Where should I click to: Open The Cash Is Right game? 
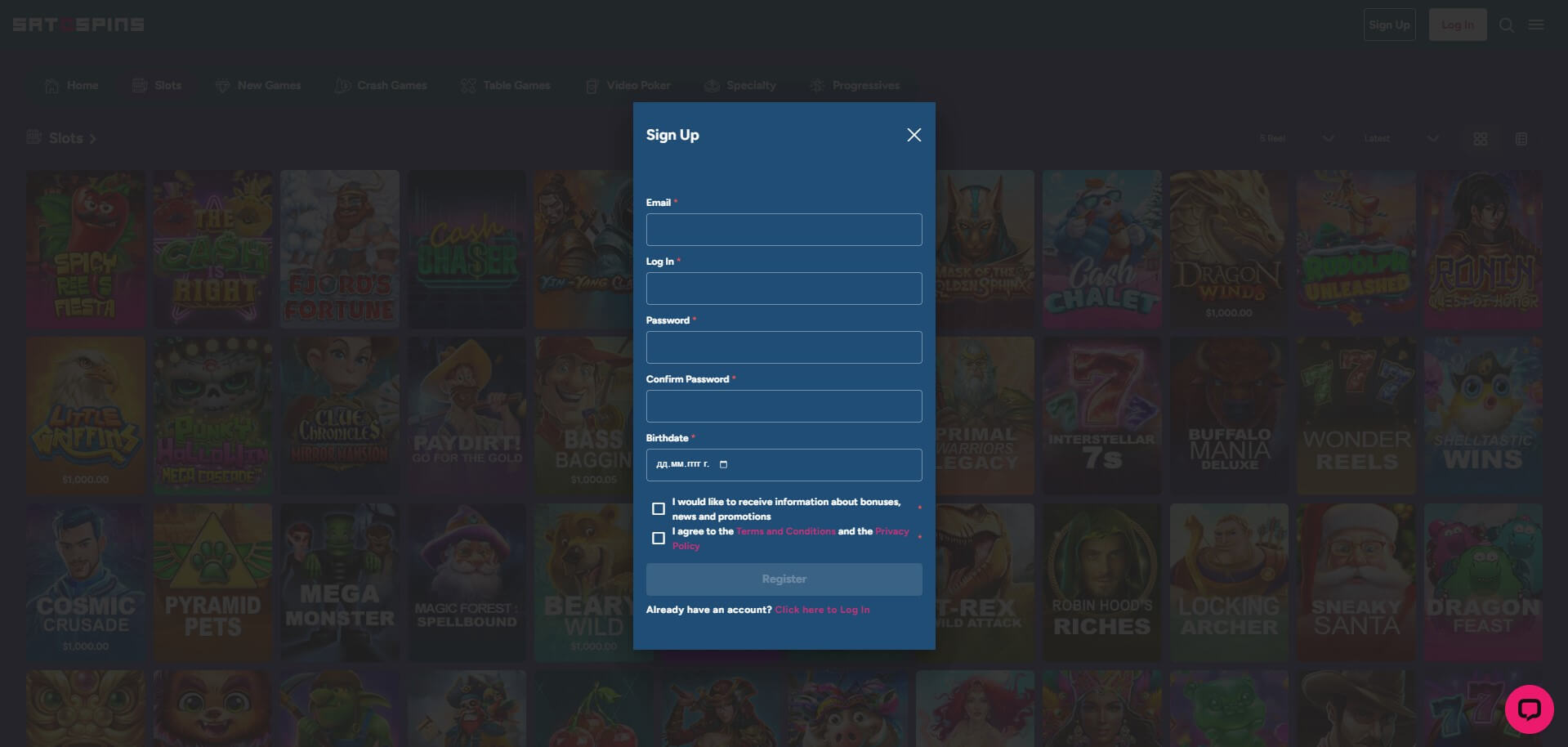pyautogui.click(x=212, y=249)
